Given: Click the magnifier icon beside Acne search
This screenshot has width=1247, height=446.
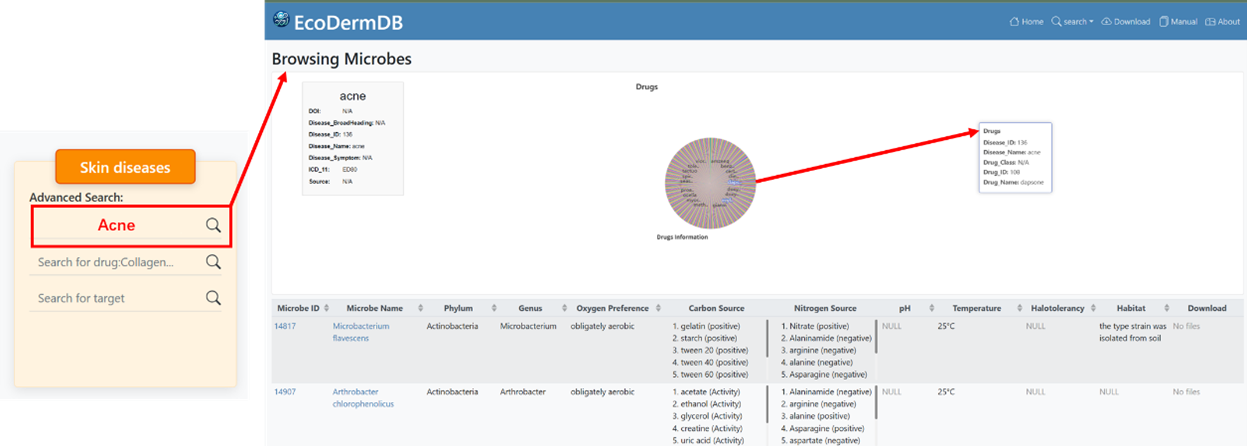Looking at the screenshot, I should point(213,225).
